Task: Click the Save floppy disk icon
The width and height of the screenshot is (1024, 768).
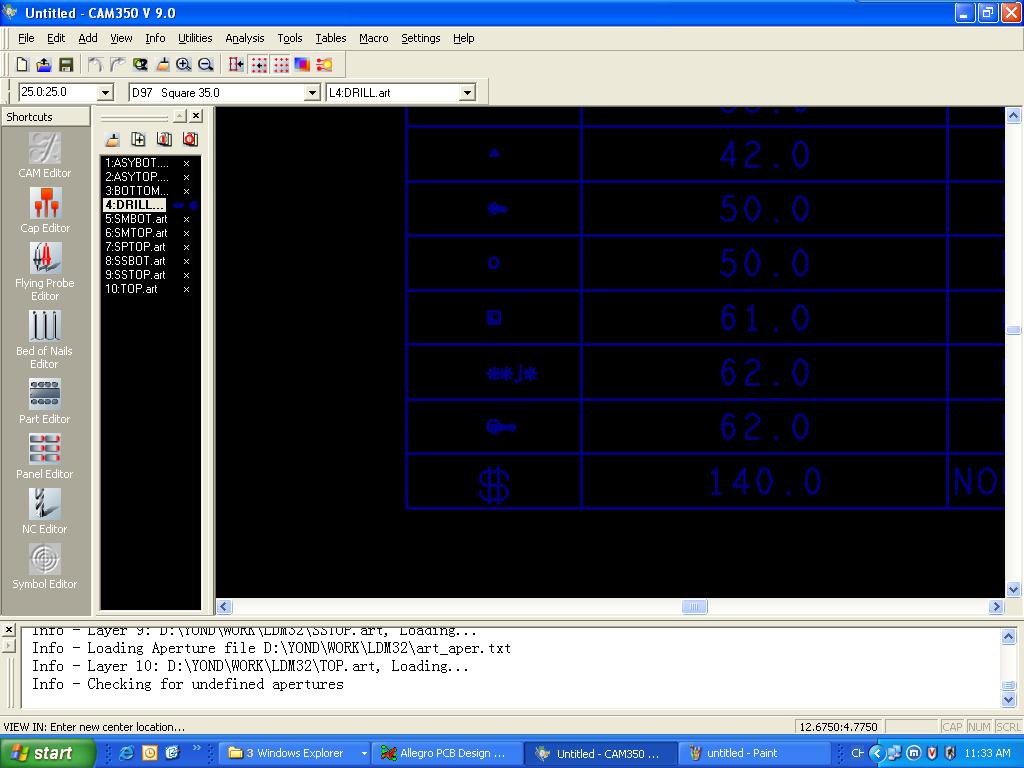Action: tap(66, 65)
